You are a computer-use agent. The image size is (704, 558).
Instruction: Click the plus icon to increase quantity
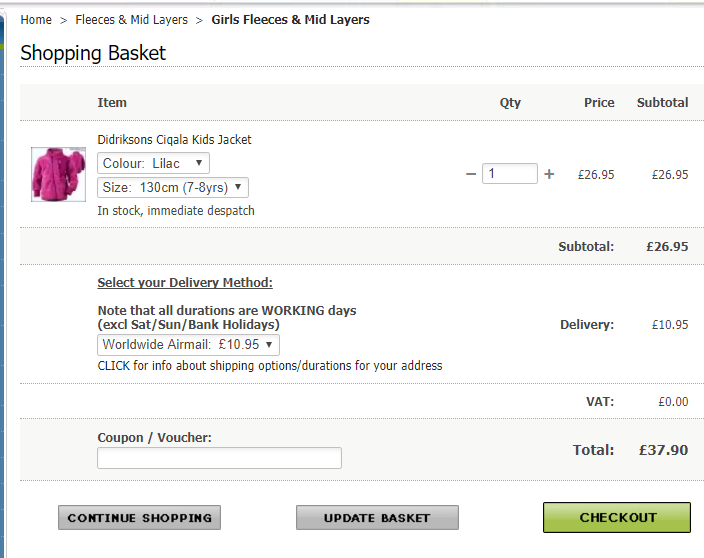click(549, 174)
